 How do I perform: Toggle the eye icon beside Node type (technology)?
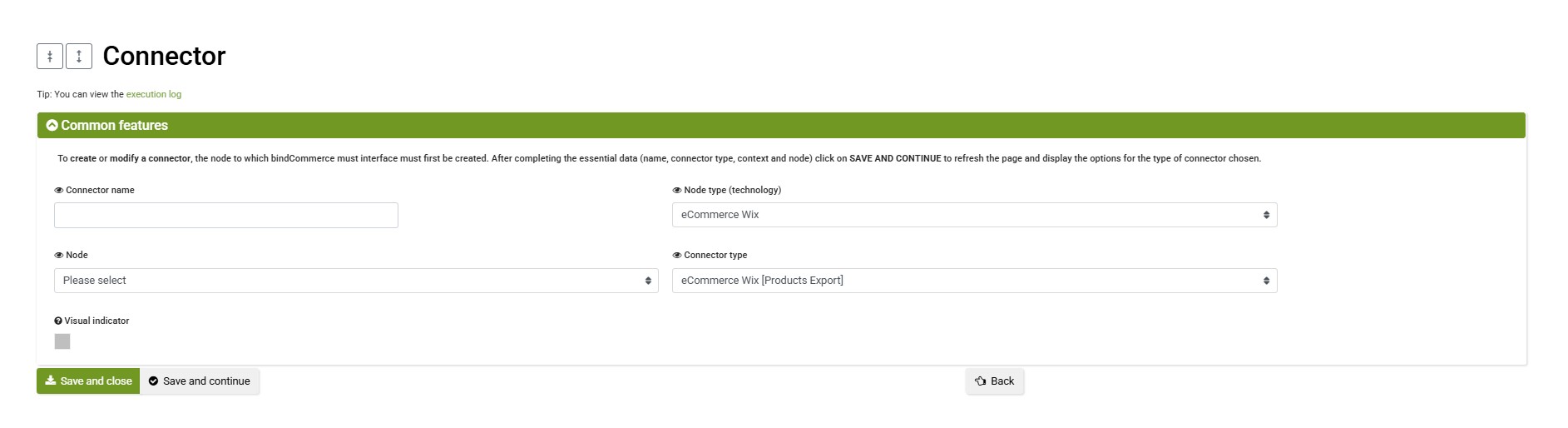click(677, 190)
